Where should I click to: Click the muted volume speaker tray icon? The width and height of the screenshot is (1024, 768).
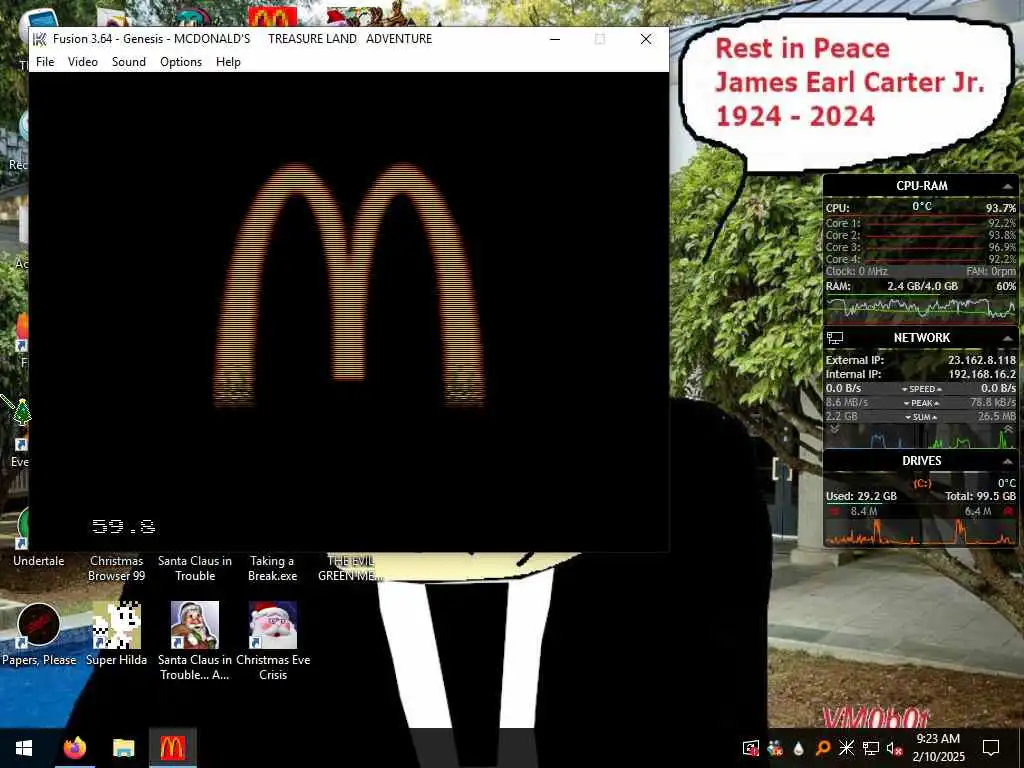point(894,748)
